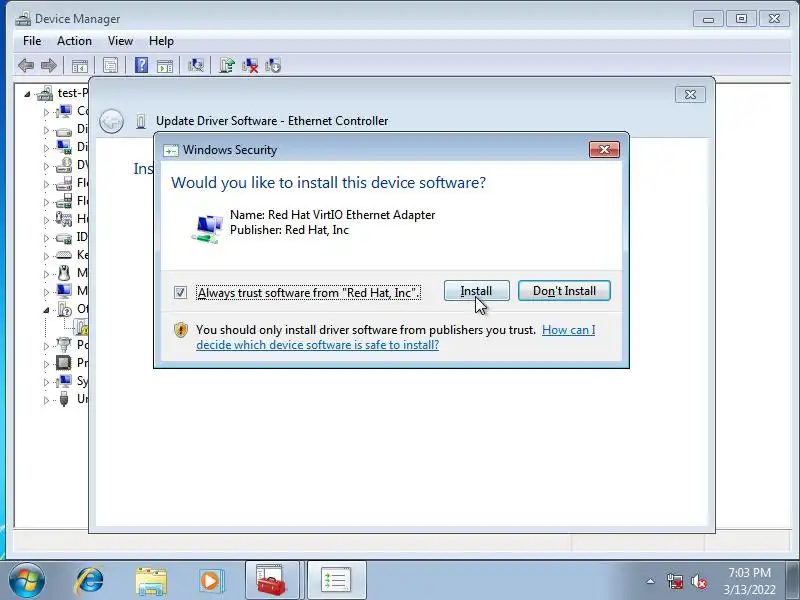Image resolution: width=800 pixels, height=600 pixels.
Task: Click the Update Driver Software toolbar icon
Action: click(x=227, y=65)
